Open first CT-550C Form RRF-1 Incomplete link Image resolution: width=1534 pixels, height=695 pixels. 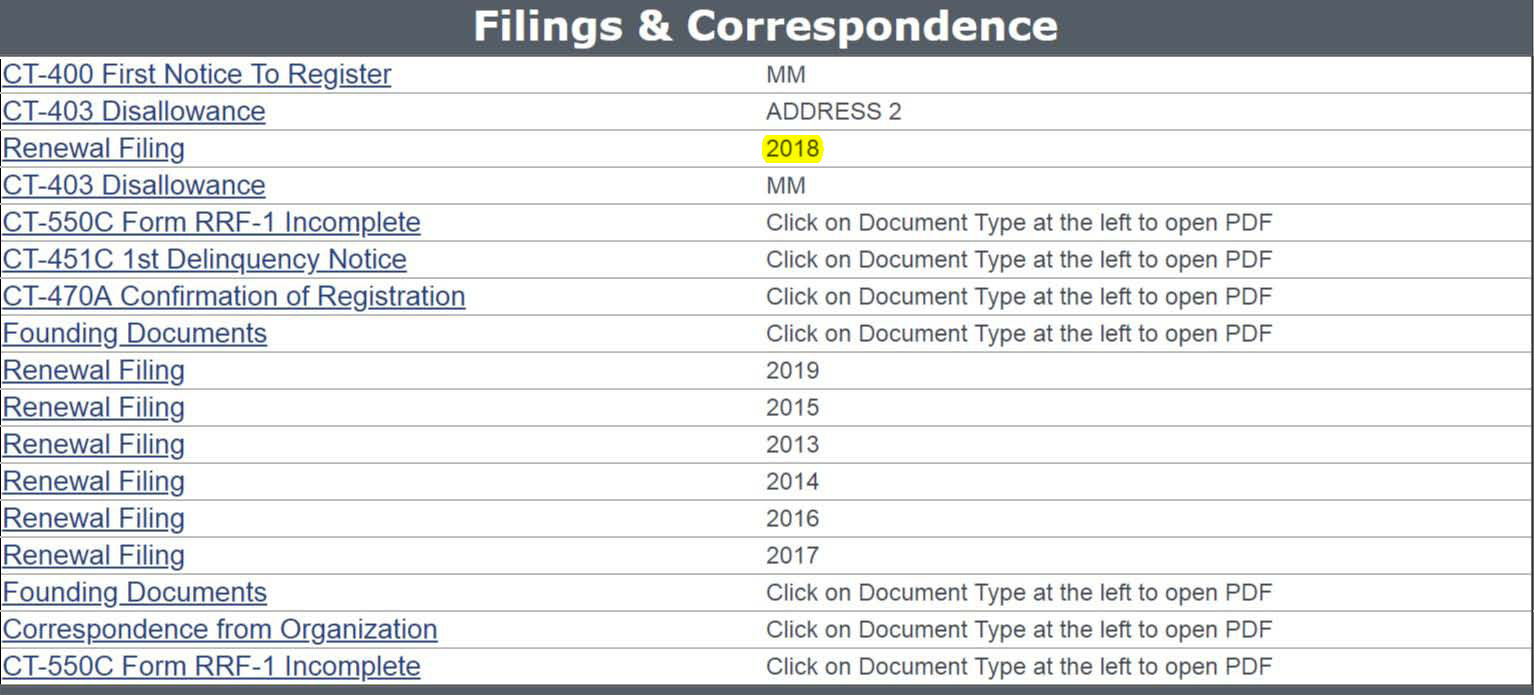[x=212, y=223]
